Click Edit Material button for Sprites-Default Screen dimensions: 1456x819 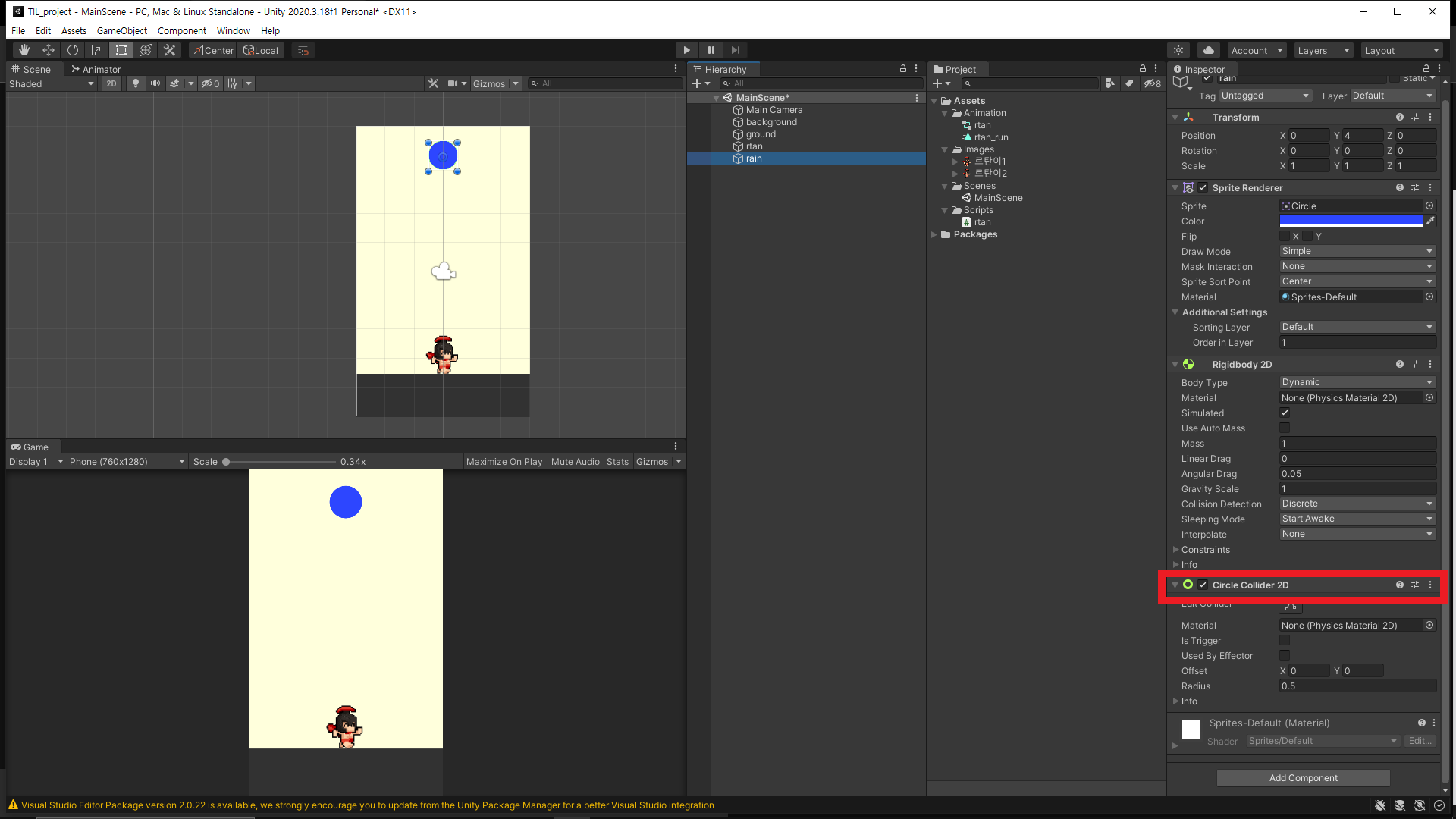[1420, 740]
